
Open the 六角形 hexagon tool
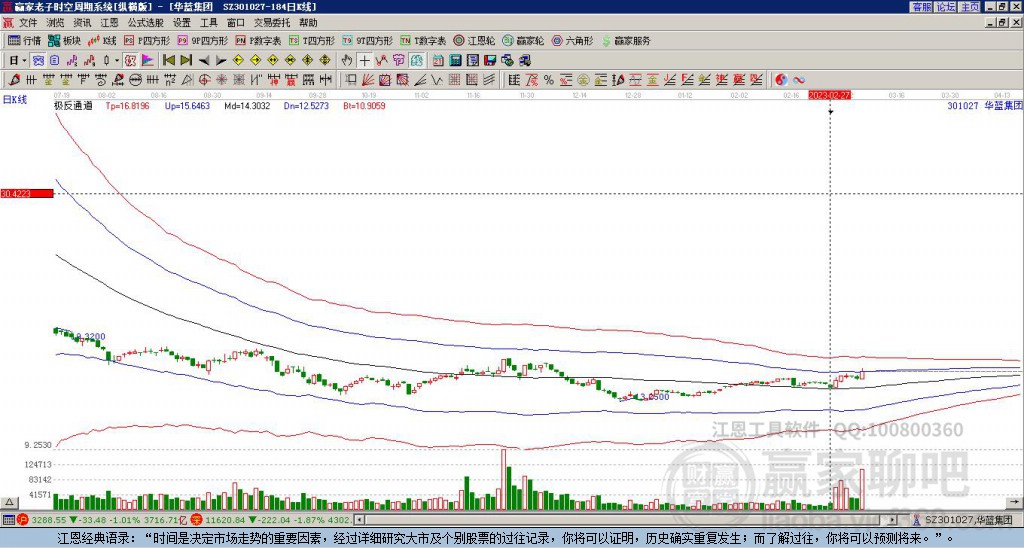tap(572, 40)
